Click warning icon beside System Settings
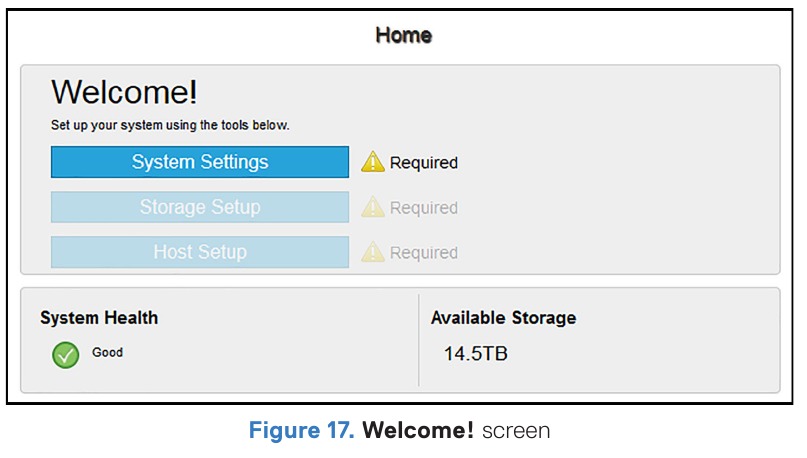 (373, 162)
